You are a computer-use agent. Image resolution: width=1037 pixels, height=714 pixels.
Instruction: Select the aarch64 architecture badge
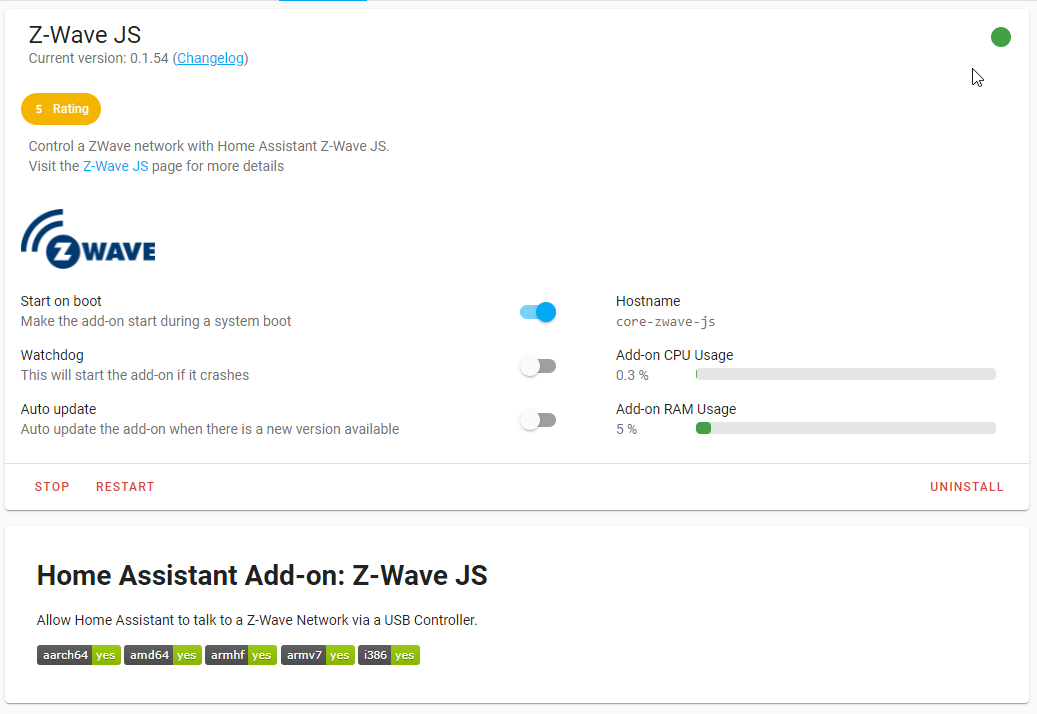coord(78,655)
